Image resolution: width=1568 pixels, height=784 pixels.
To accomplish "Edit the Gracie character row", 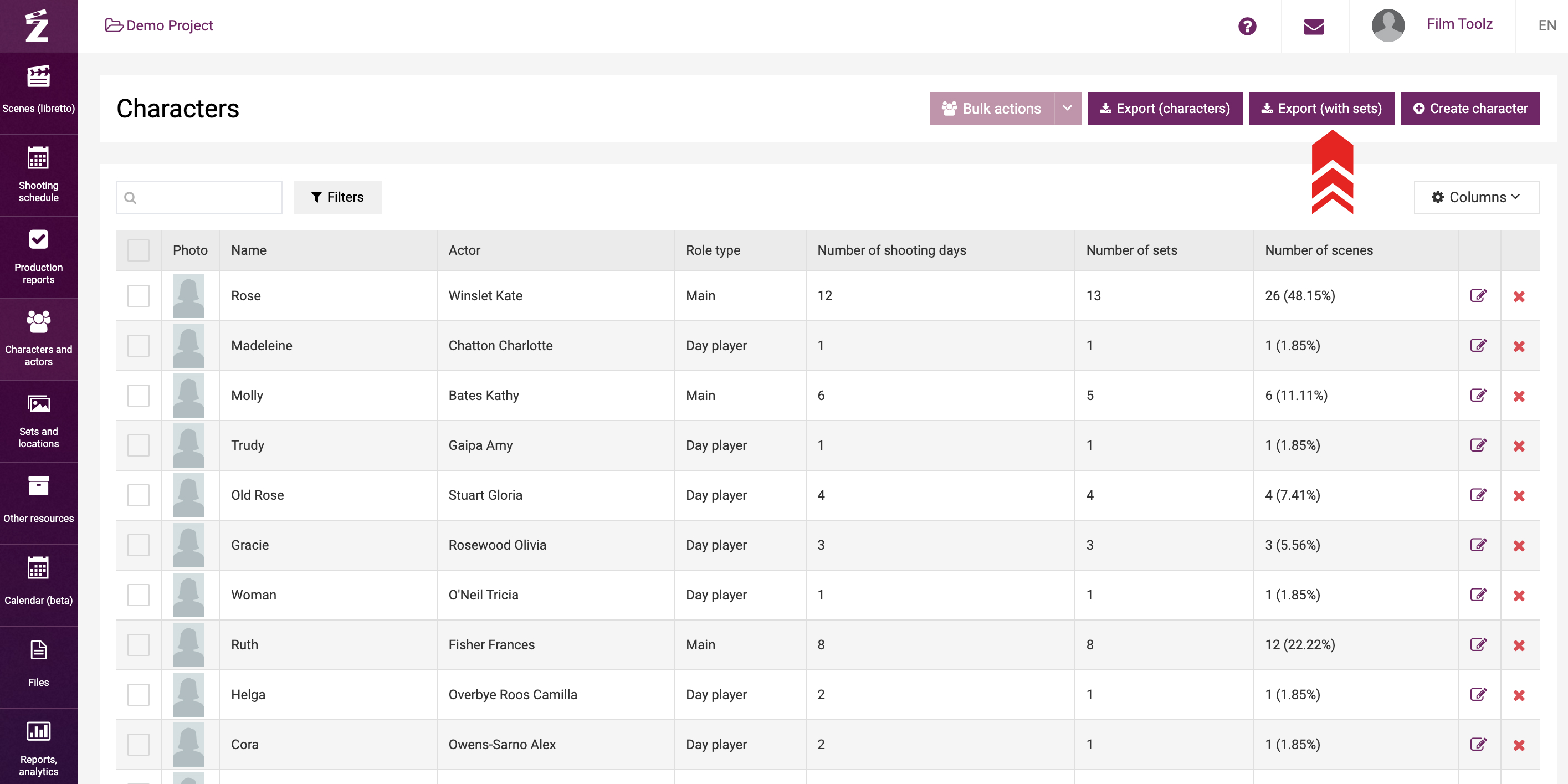I will pos(1478,545).
